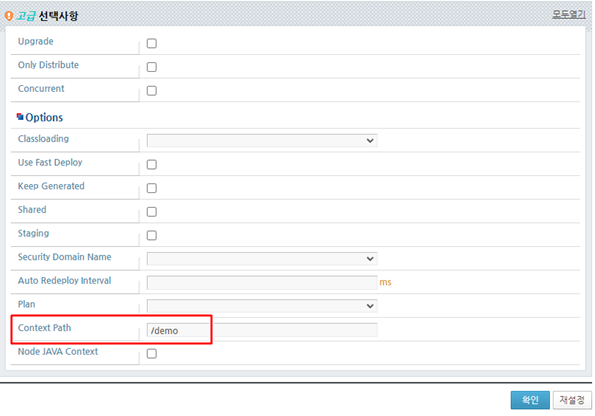Click the 확인 confirm button
This screenshot has height=416, width=595.
point(530,400)
